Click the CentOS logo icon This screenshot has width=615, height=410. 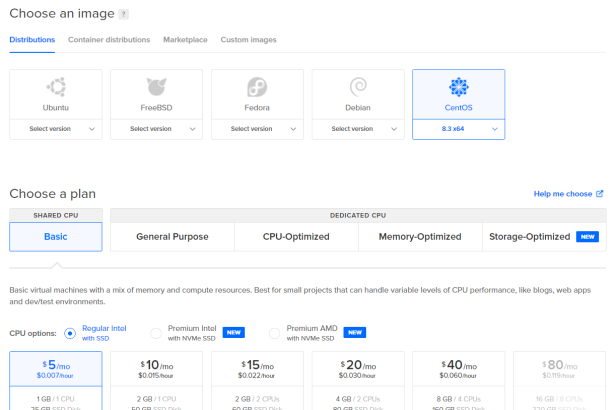click(459, 87)
